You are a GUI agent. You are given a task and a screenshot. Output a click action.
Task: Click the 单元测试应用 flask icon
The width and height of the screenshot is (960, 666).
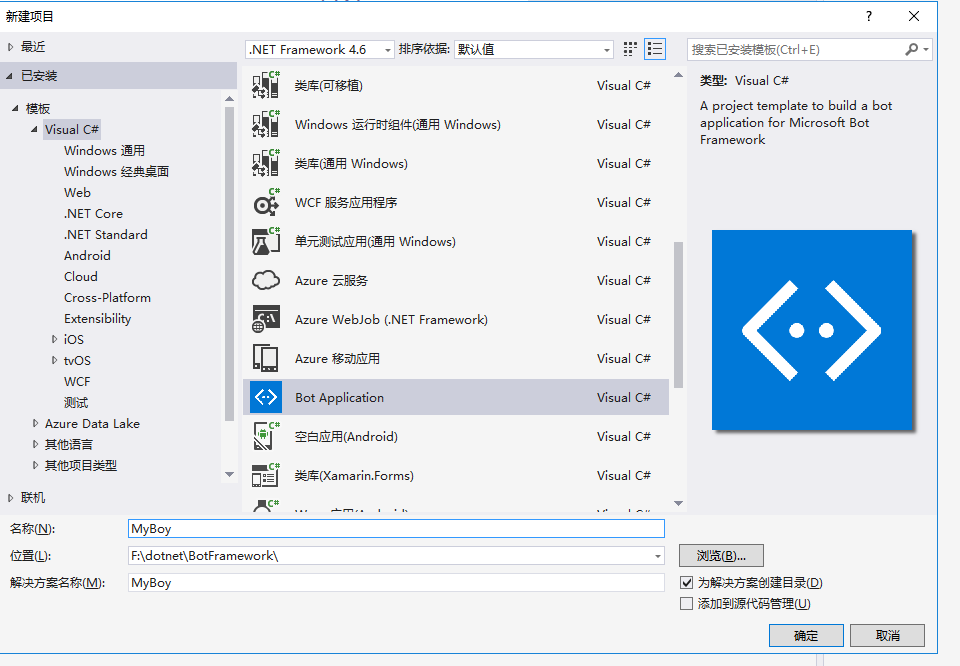tap(266, 242)
